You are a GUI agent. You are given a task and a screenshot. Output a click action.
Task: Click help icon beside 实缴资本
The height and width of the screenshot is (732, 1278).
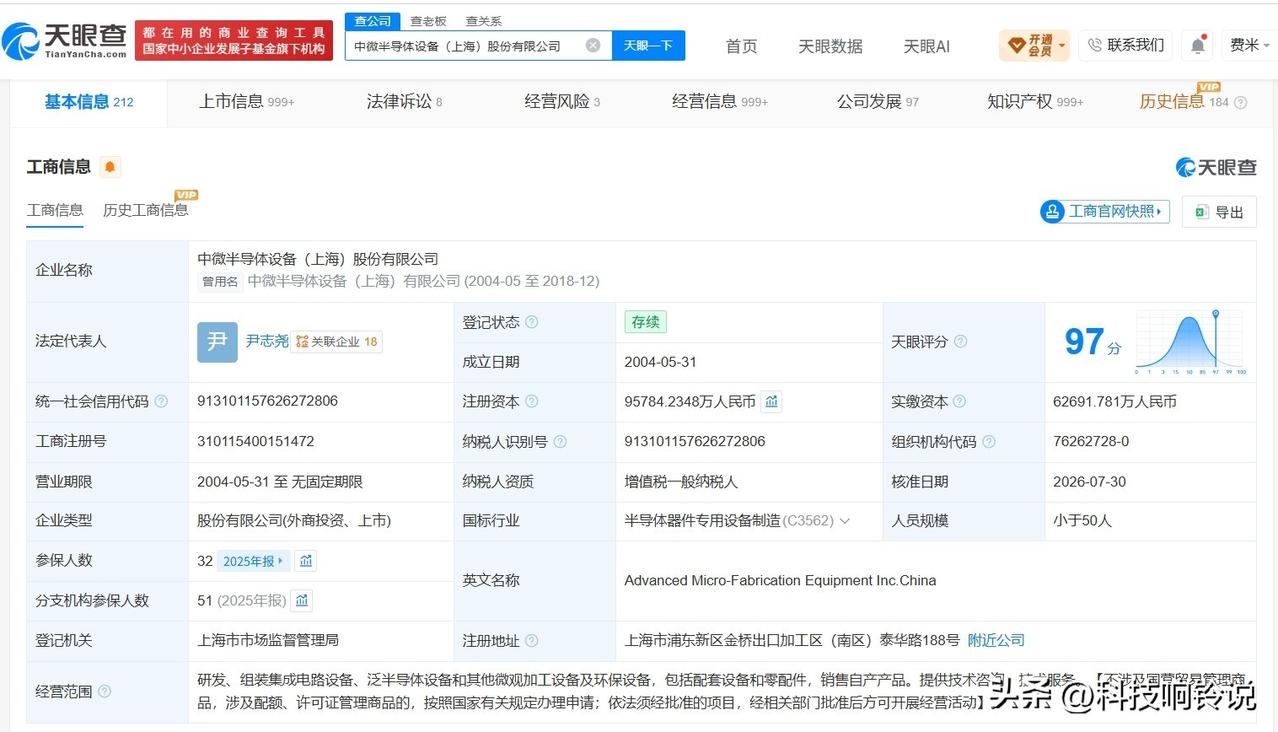[959, 402]
